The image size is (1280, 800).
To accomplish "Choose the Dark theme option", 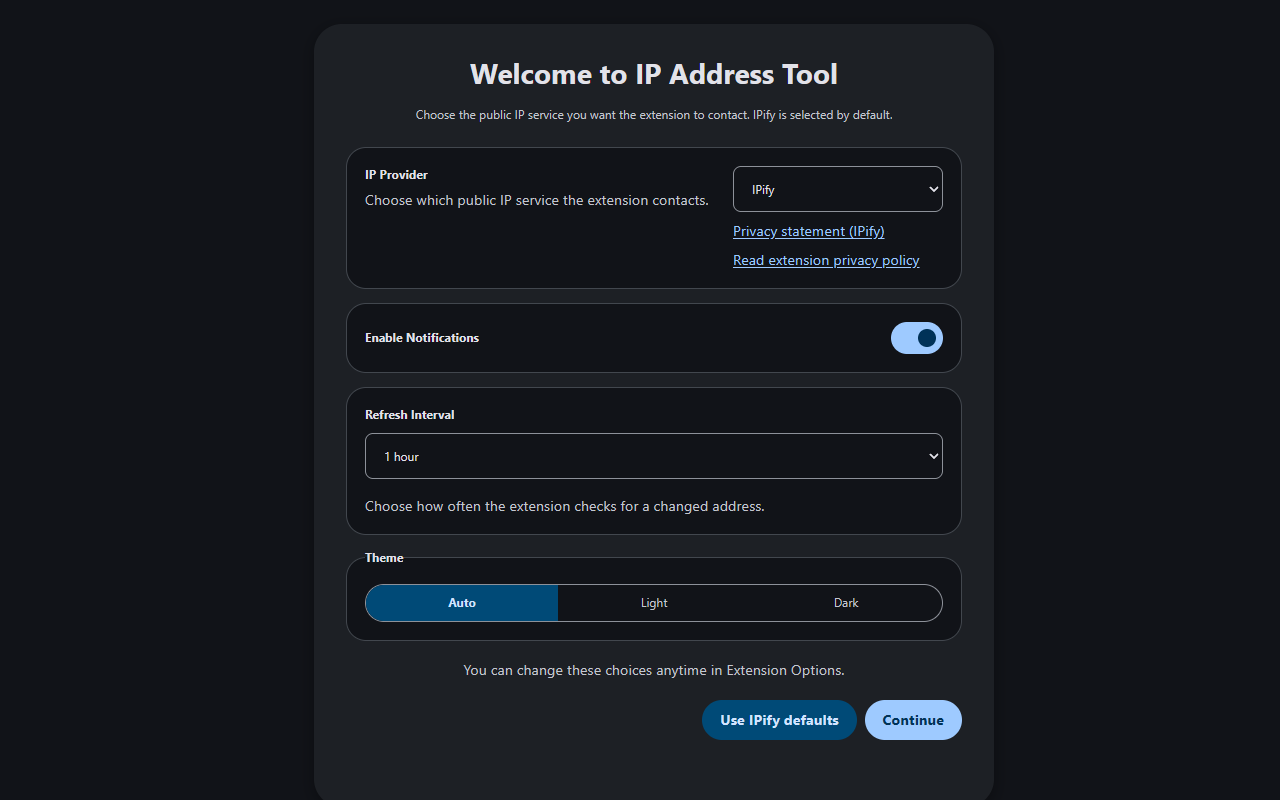I will point(846,603).
